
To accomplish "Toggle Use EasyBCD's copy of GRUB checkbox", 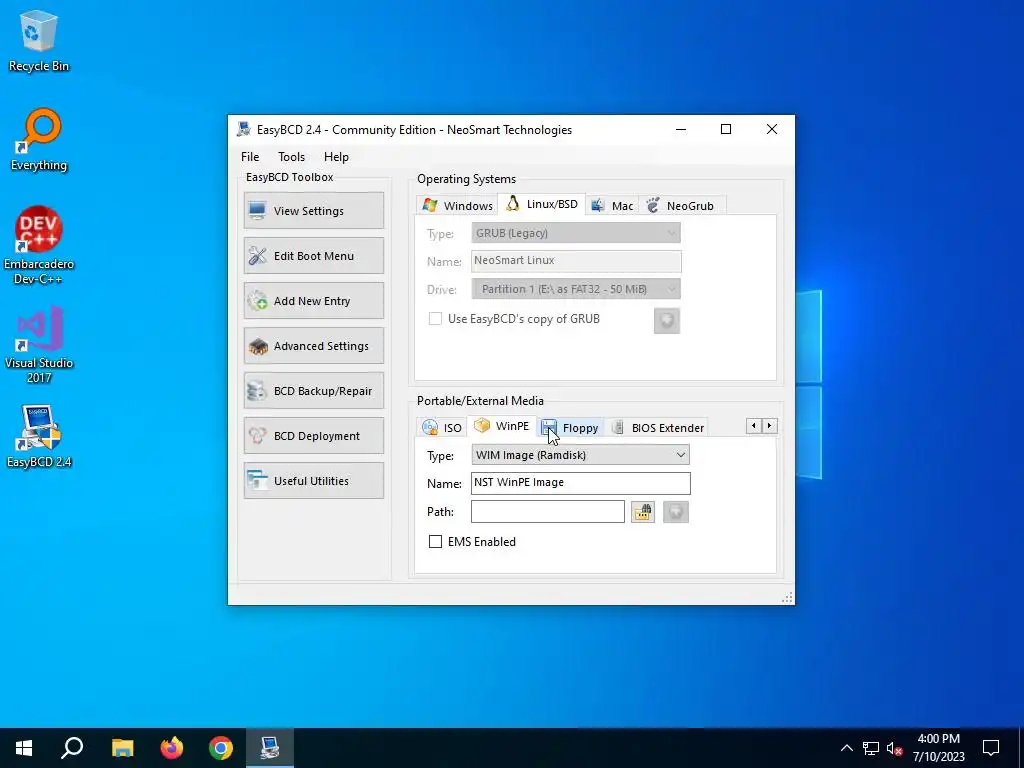I will click(435, 319).
